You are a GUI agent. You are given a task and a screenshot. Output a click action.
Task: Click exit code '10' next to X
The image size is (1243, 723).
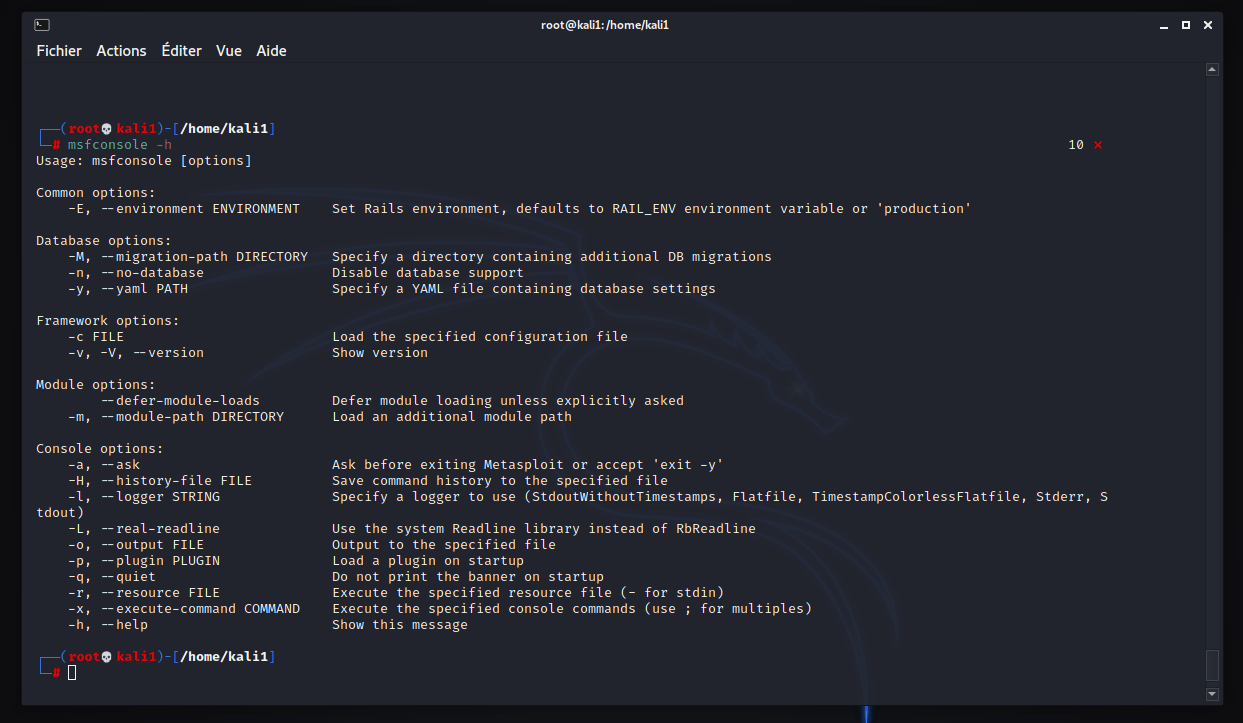(x=1076, y=145)
